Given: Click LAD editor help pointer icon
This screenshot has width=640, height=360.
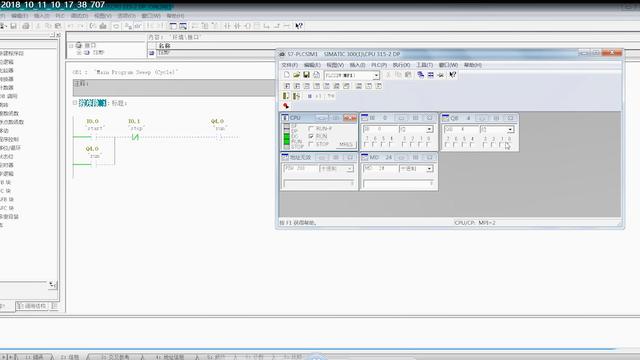Looking at the screenshot, I should click(x=299, y=26).
